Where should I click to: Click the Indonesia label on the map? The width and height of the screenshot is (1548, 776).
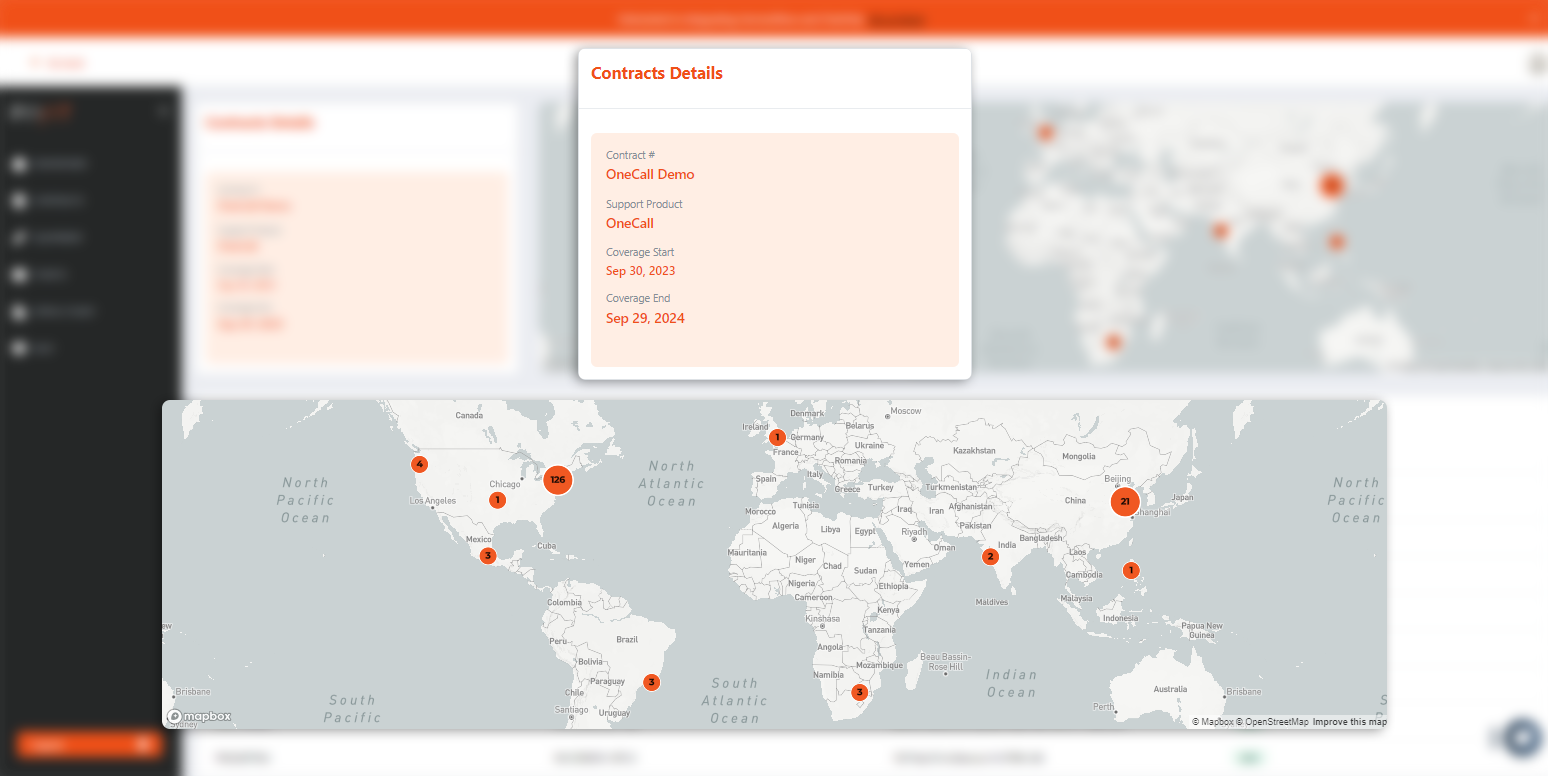click(x=1120, y=618)
